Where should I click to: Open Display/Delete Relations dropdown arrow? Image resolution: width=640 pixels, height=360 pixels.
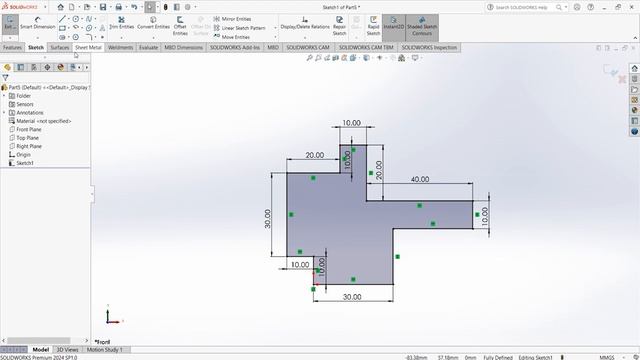point(305,38)
